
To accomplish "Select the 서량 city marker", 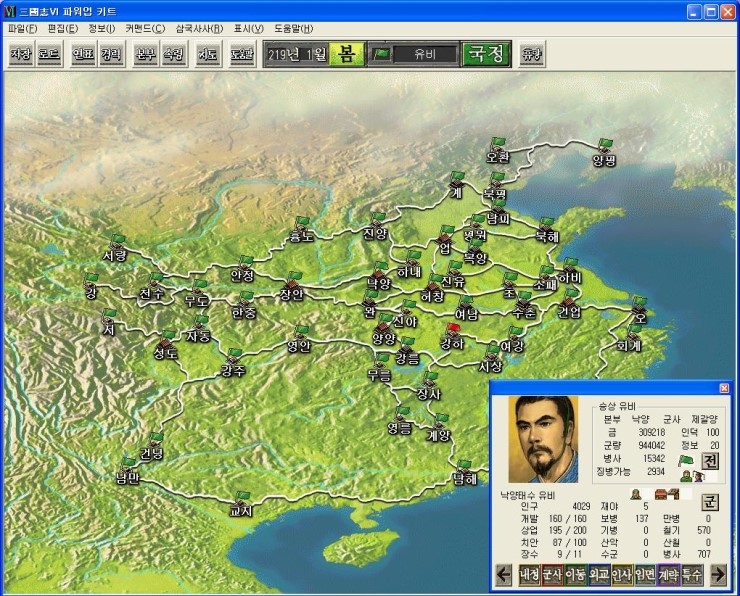I will [x=115, y=249].
